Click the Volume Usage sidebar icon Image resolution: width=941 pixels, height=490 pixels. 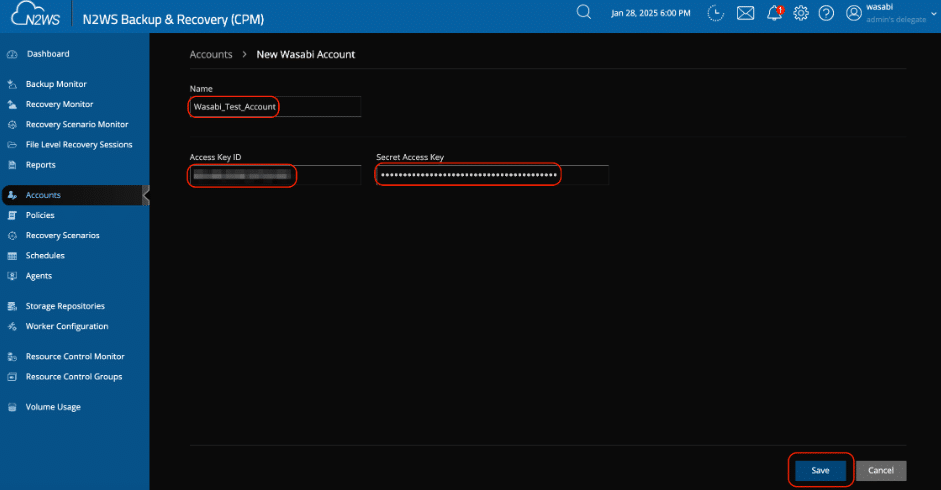click(12, 407)
